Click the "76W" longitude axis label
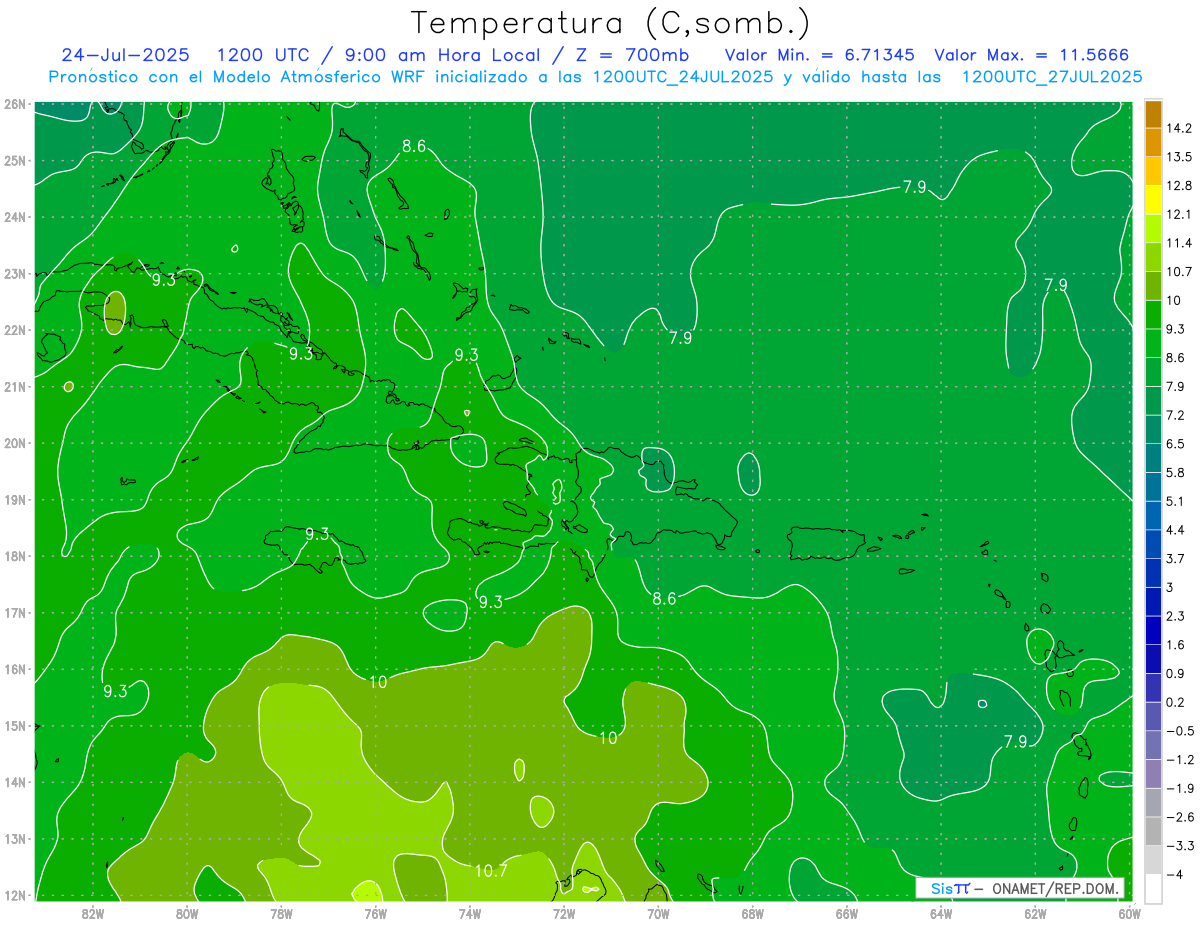Viewport: 1200px width, 927px height. 375,913
